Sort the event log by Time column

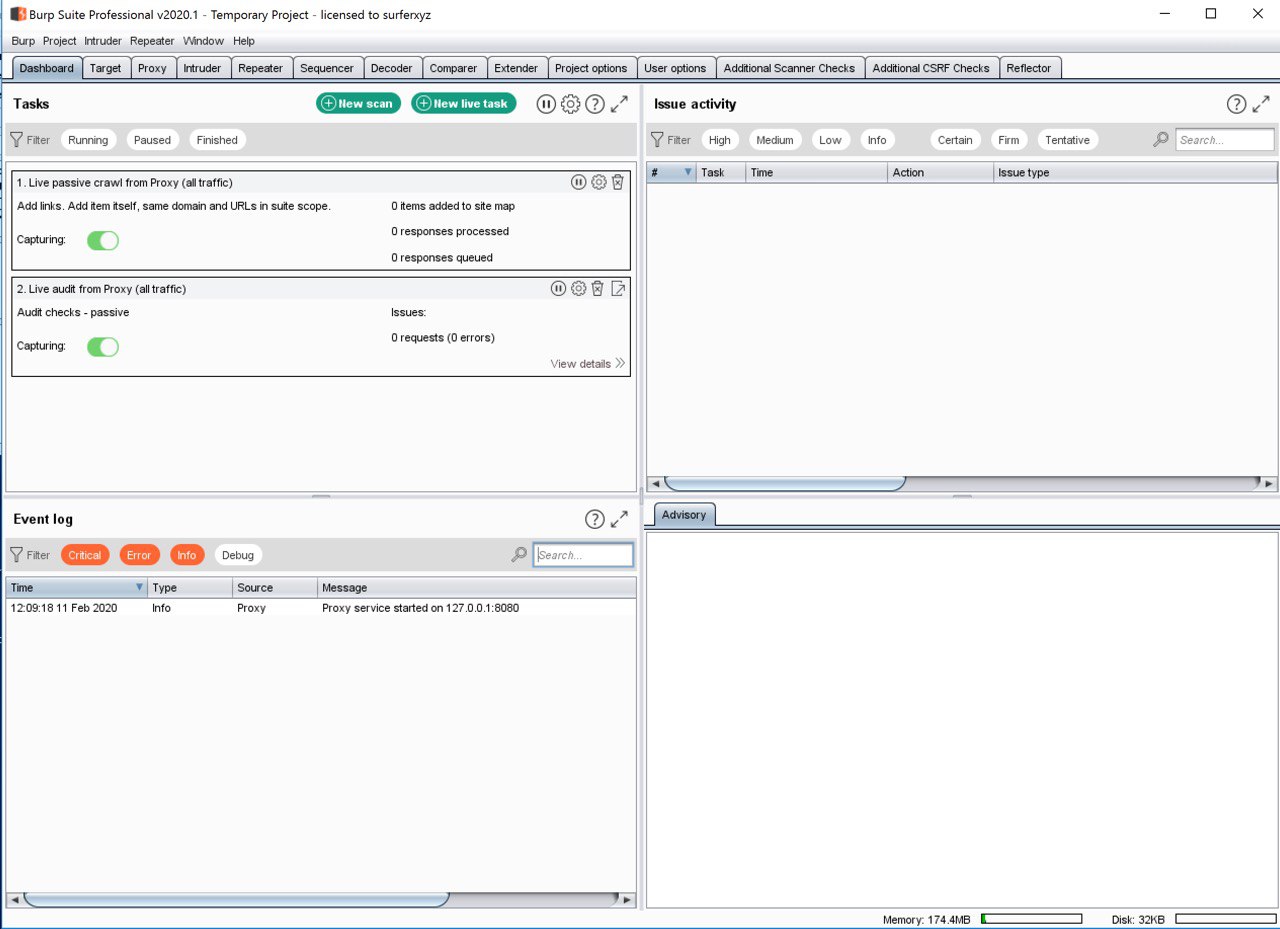click(77, 588)
